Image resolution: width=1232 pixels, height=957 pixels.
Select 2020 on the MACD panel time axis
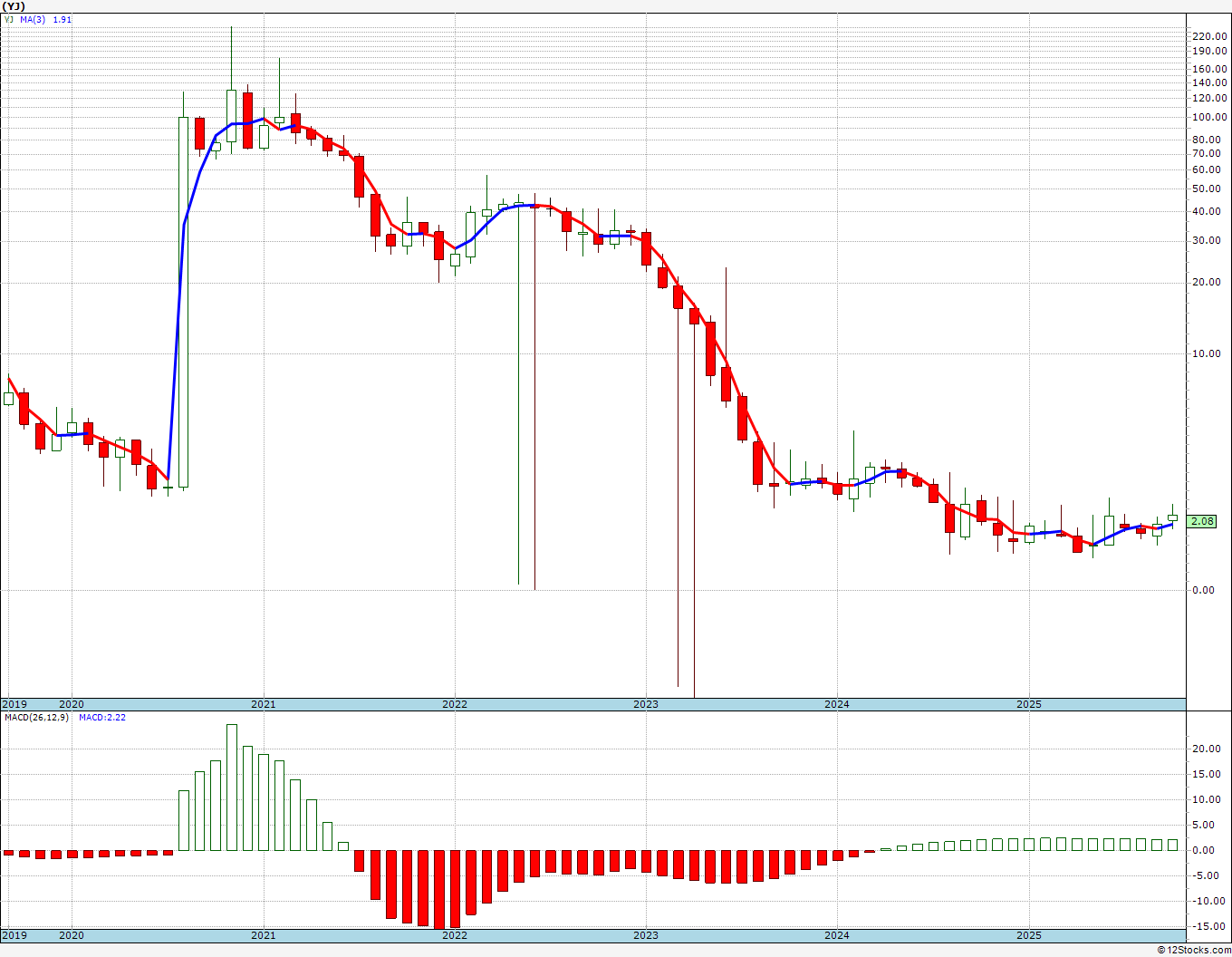pos(71,935)
